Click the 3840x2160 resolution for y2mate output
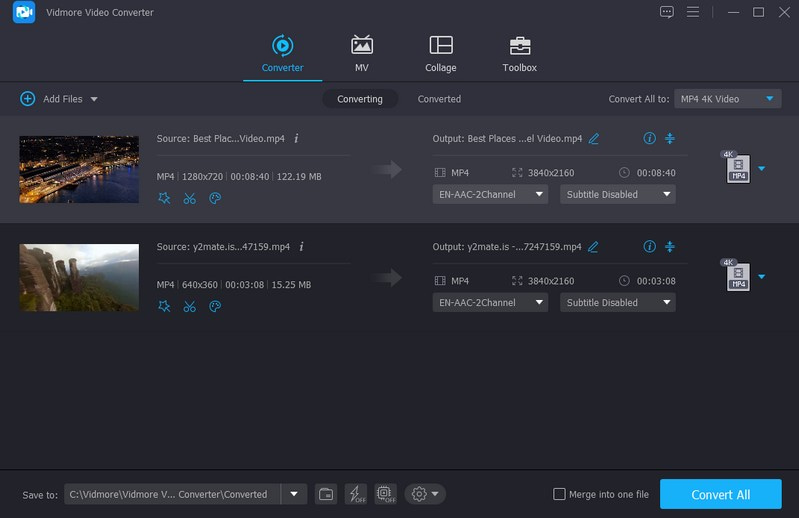799x518 pixels. coord(551,281)
